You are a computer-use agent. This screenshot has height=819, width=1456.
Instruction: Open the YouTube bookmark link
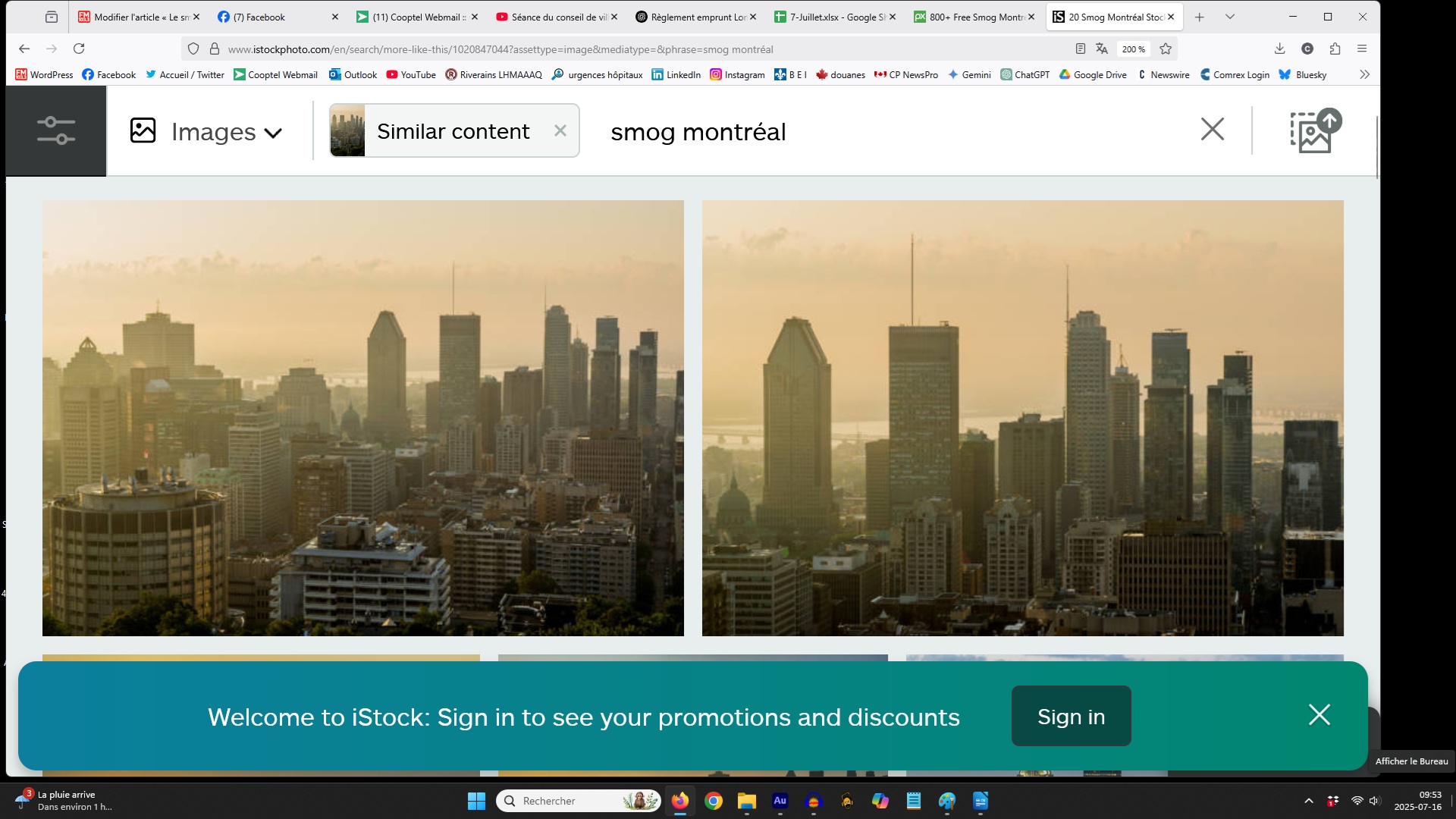[411, 74]
